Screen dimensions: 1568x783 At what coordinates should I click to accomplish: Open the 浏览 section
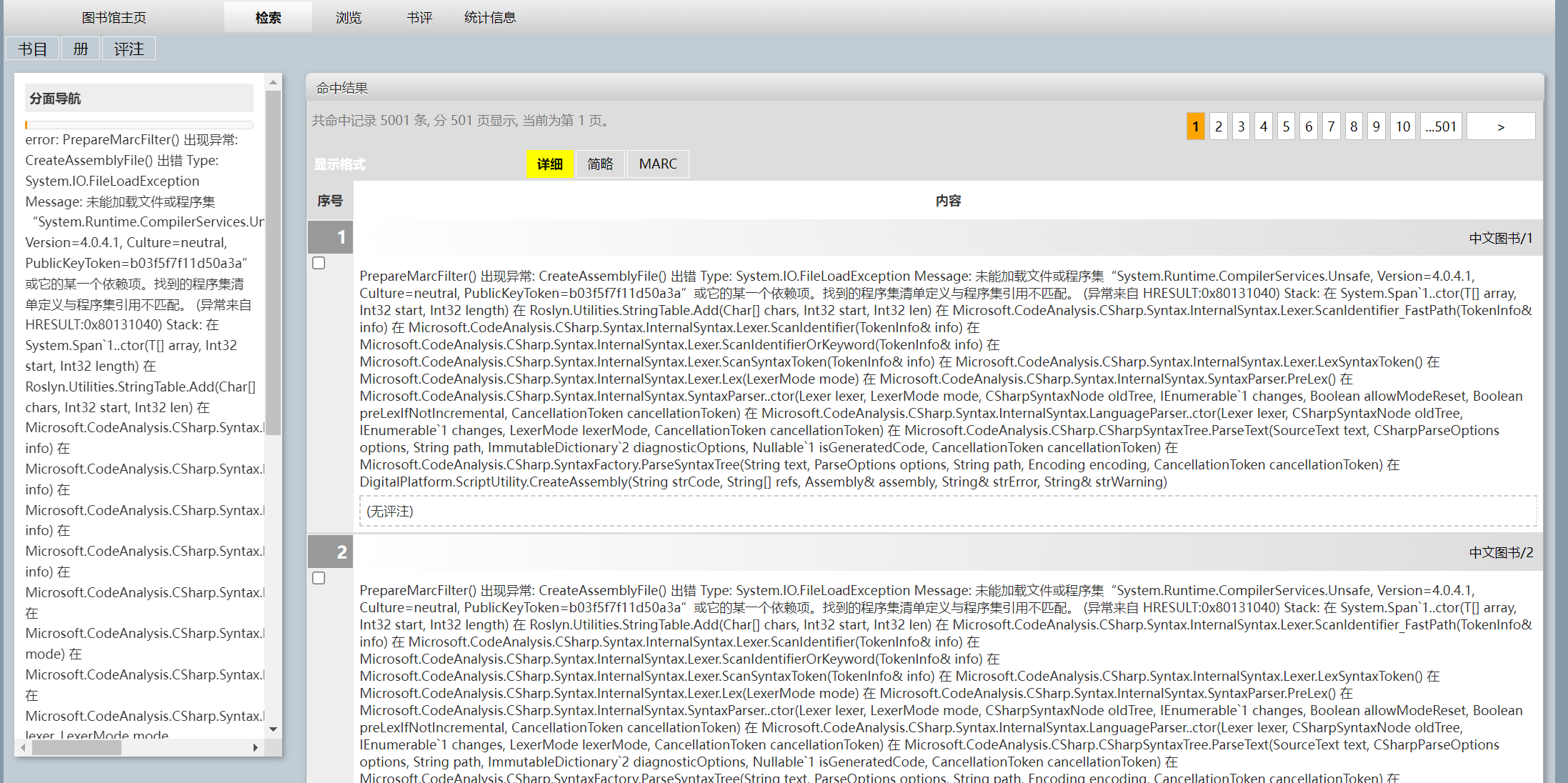point(348,17)
